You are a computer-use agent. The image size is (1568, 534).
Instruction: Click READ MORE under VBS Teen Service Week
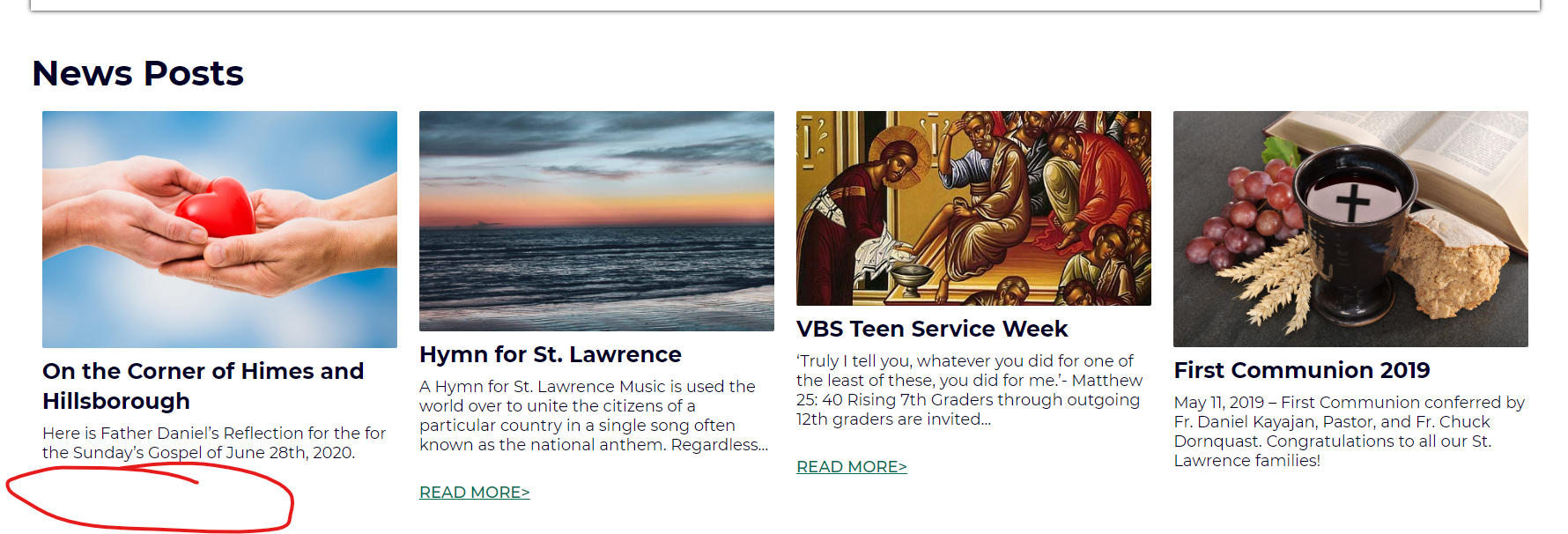pos(851,467)
